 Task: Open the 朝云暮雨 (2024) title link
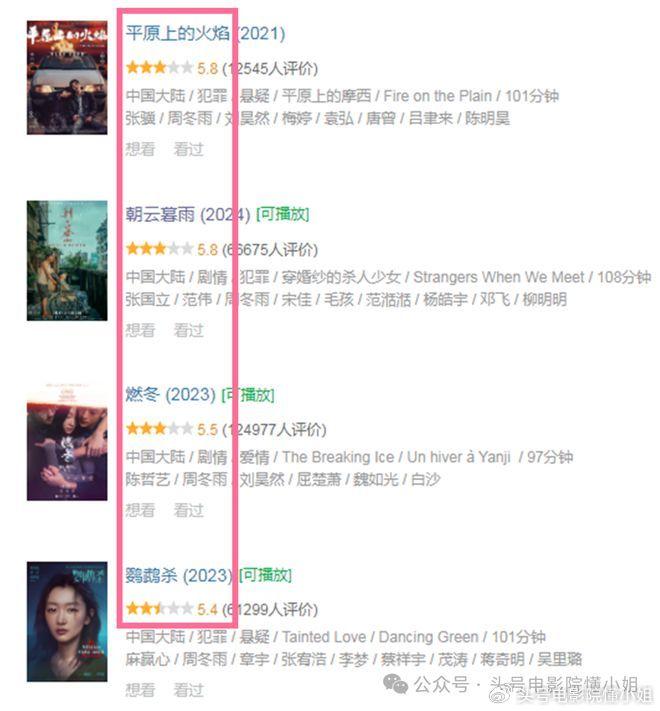[x=188, y=214]
